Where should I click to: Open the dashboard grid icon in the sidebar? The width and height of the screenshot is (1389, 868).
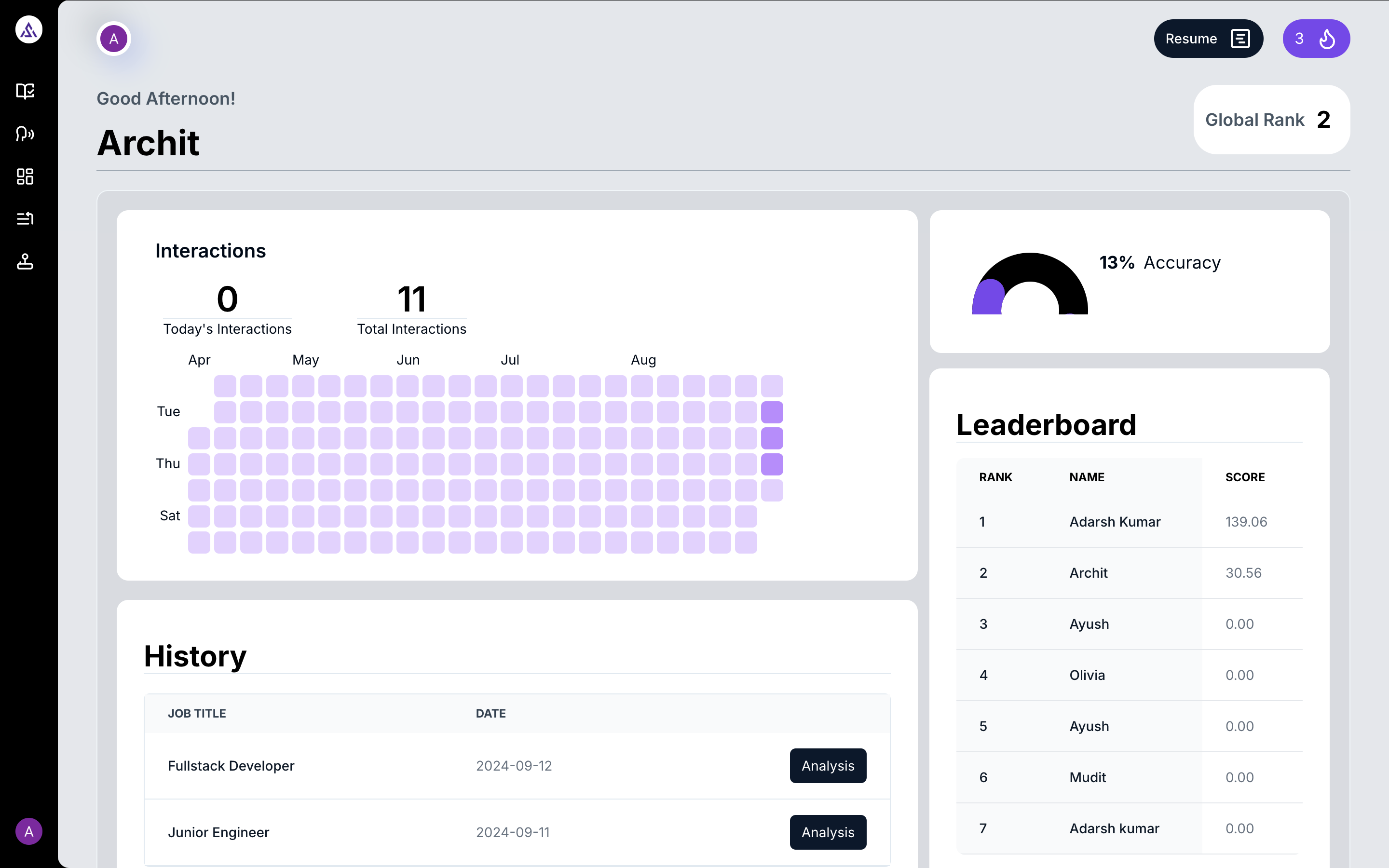[x=25, y=176]
